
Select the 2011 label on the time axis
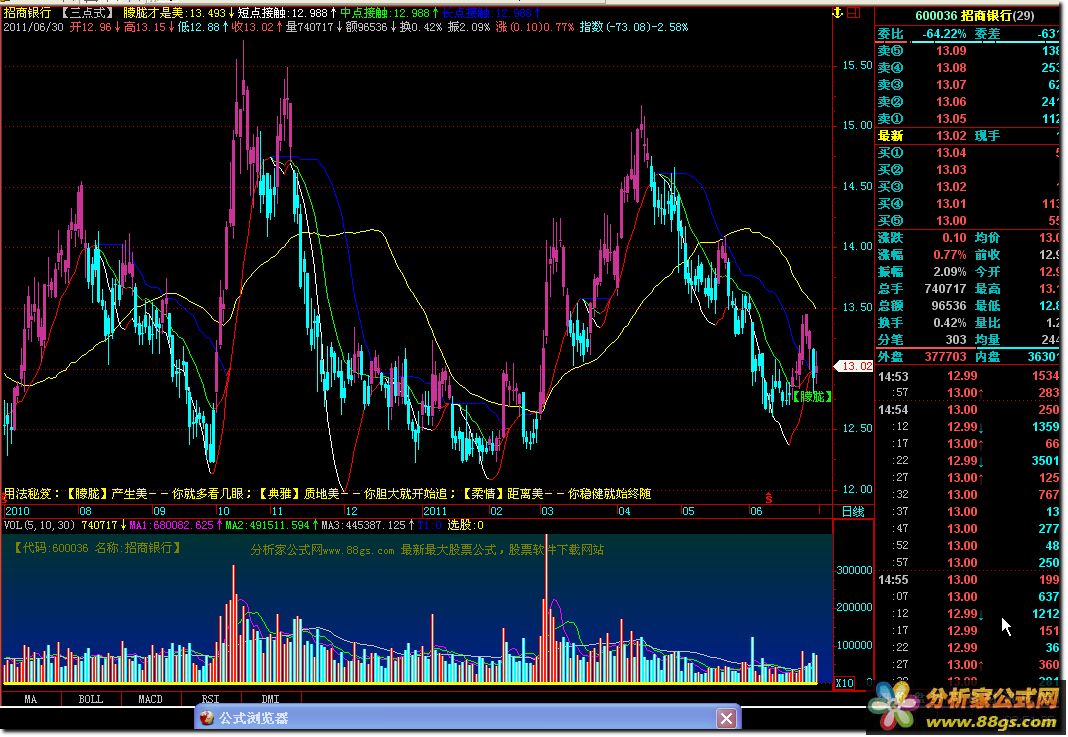click(435, 512)
